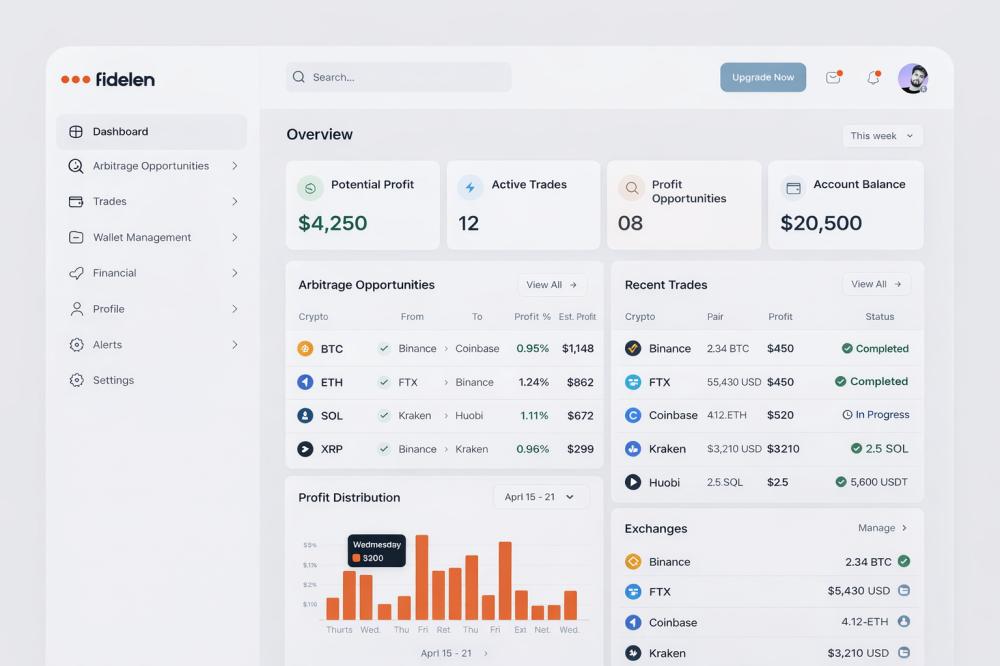This screenshot has height=666, width=1000.
Task: Click the Upgrade Now button
Action: (x=763, y=78)
